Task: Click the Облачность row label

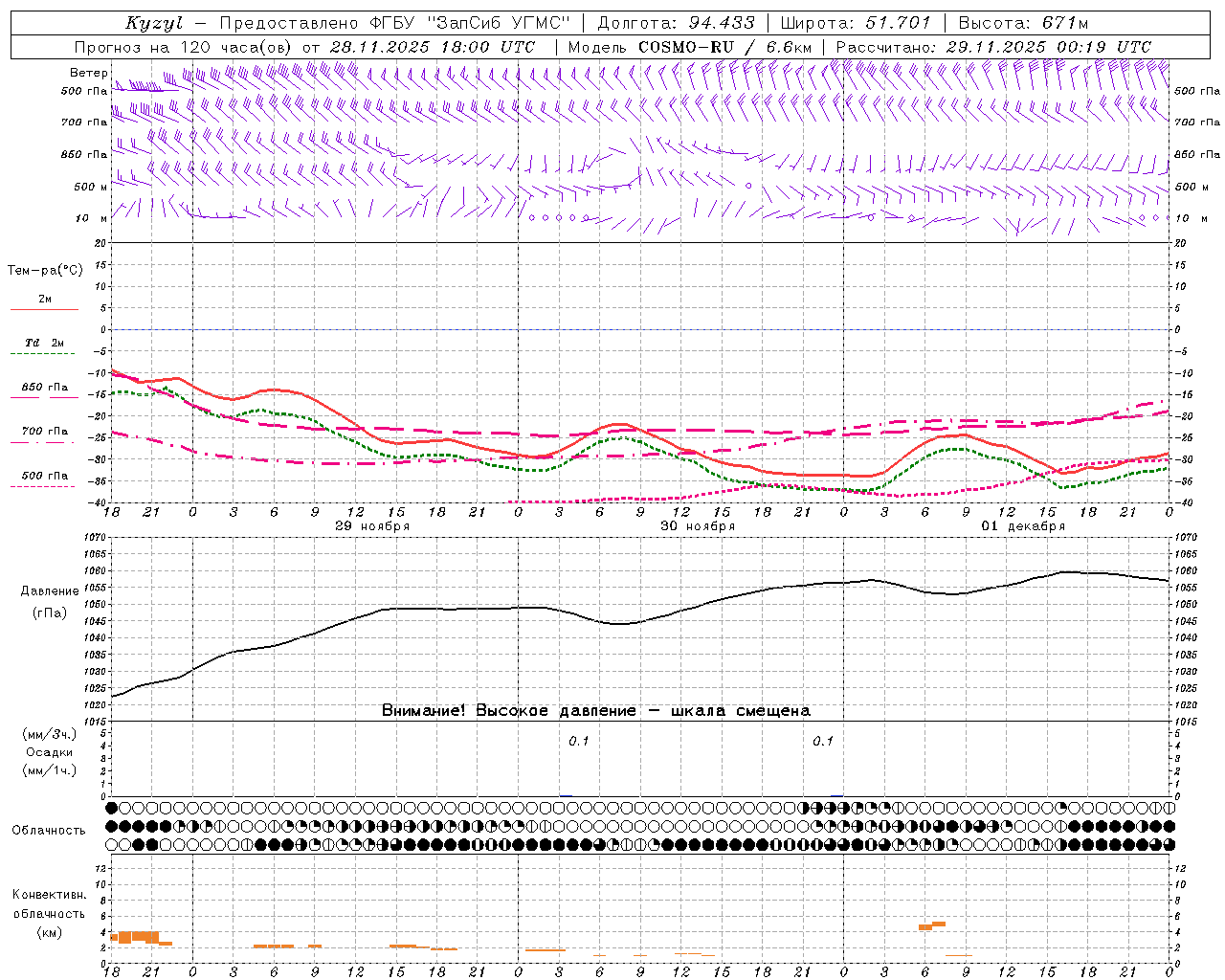Action: 49,831
